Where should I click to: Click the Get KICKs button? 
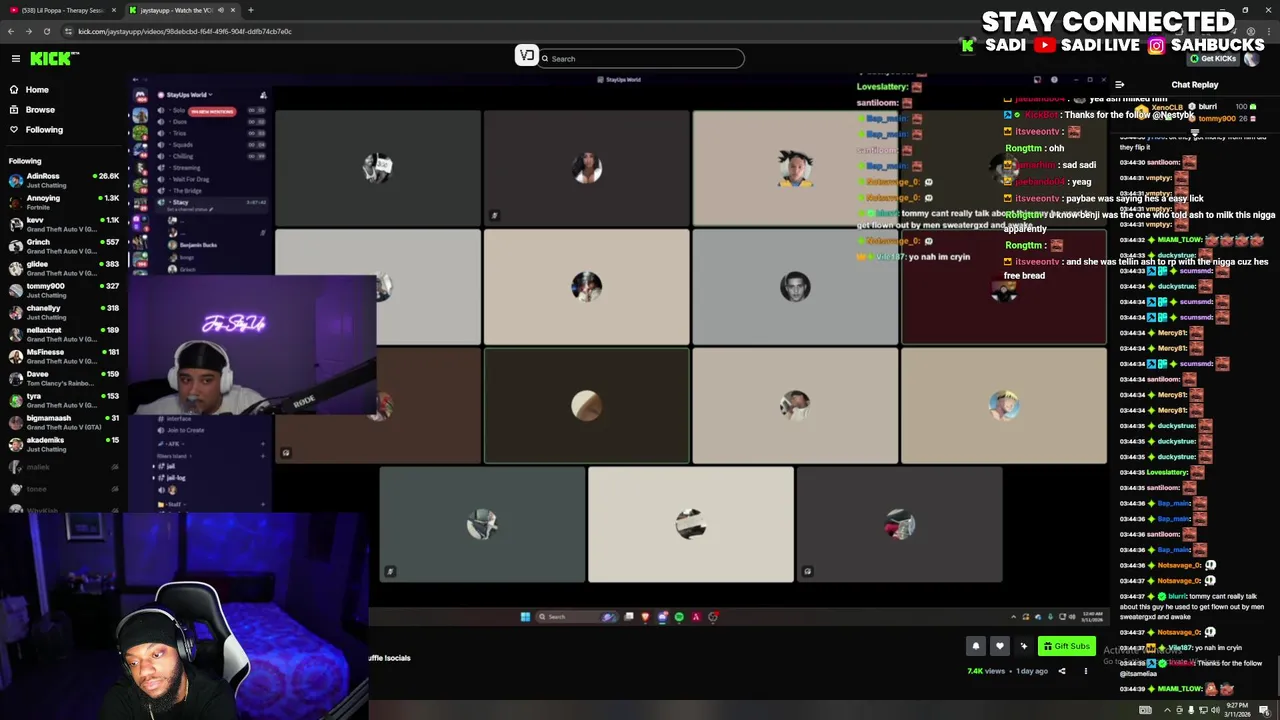(x=1212, y=59)
